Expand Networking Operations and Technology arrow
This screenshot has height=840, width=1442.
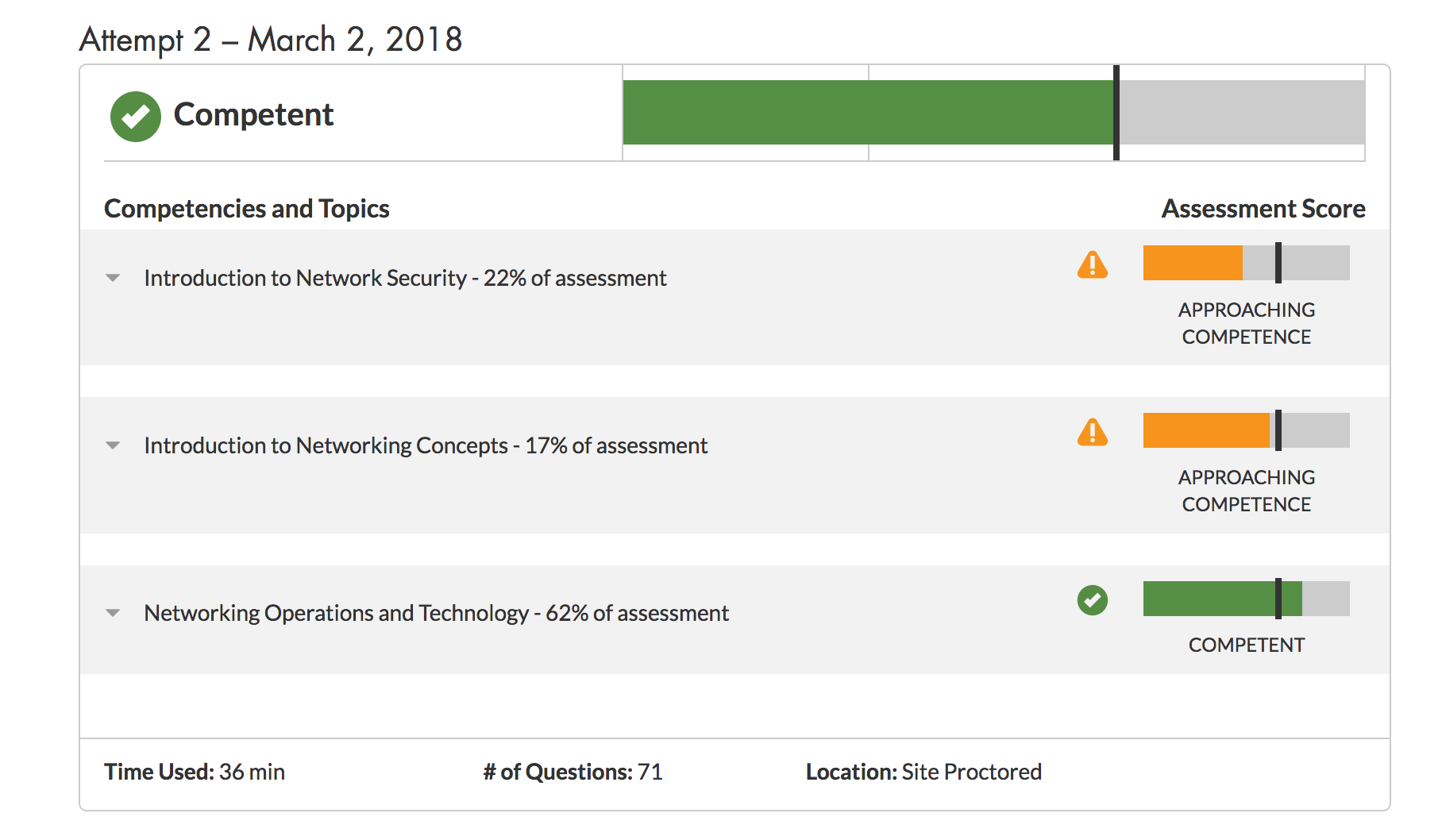click(113, 613)
